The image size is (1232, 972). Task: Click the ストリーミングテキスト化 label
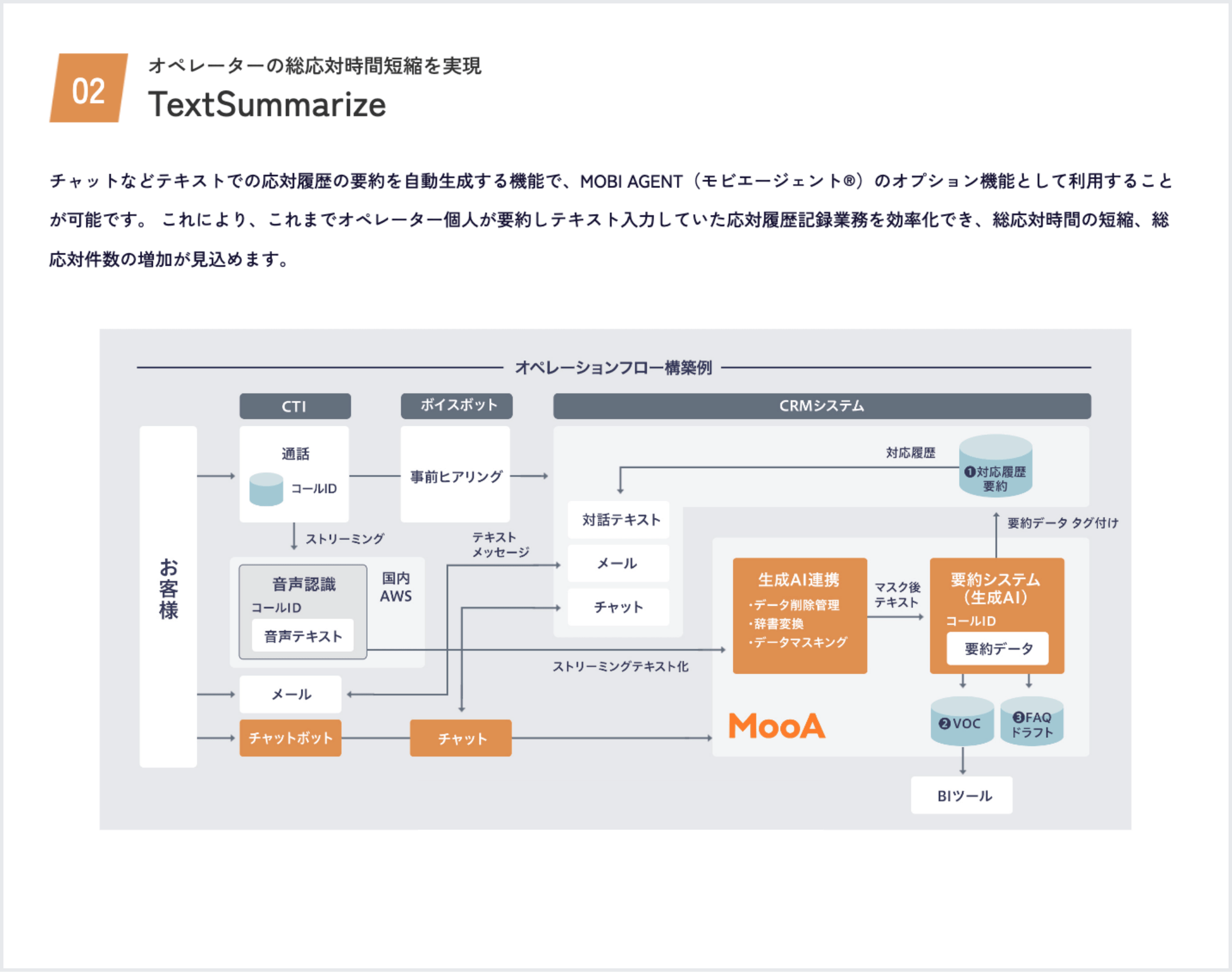pos(621,666)
